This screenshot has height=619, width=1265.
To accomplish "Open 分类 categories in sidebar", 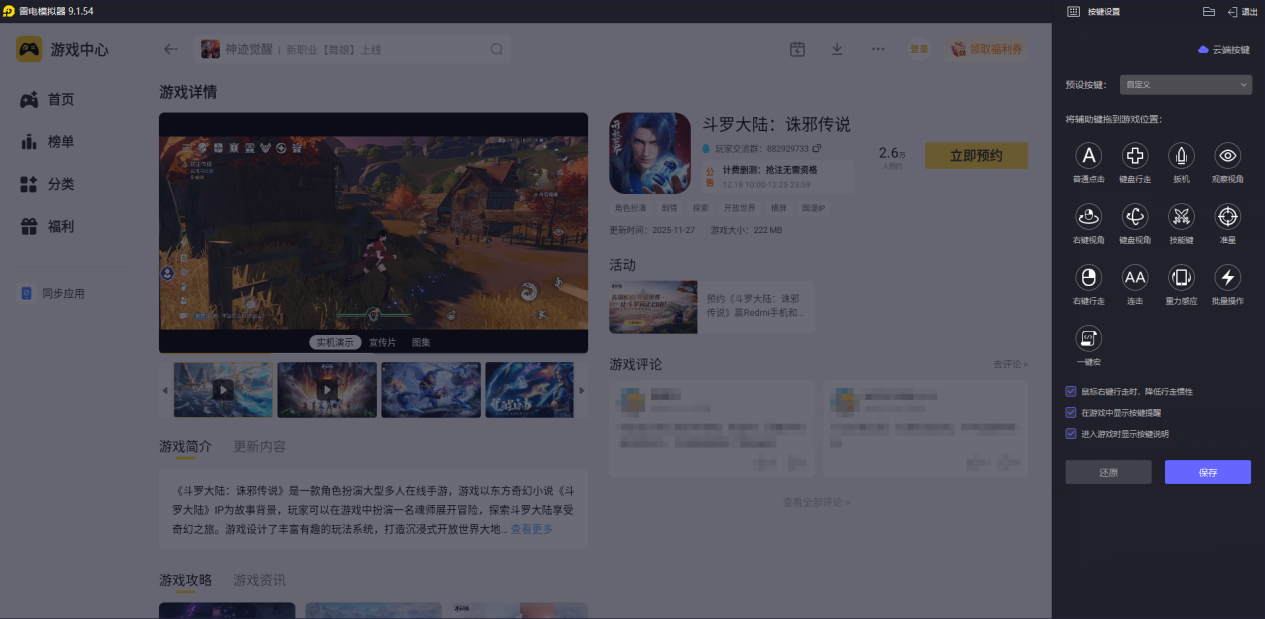I will point(47,184).
